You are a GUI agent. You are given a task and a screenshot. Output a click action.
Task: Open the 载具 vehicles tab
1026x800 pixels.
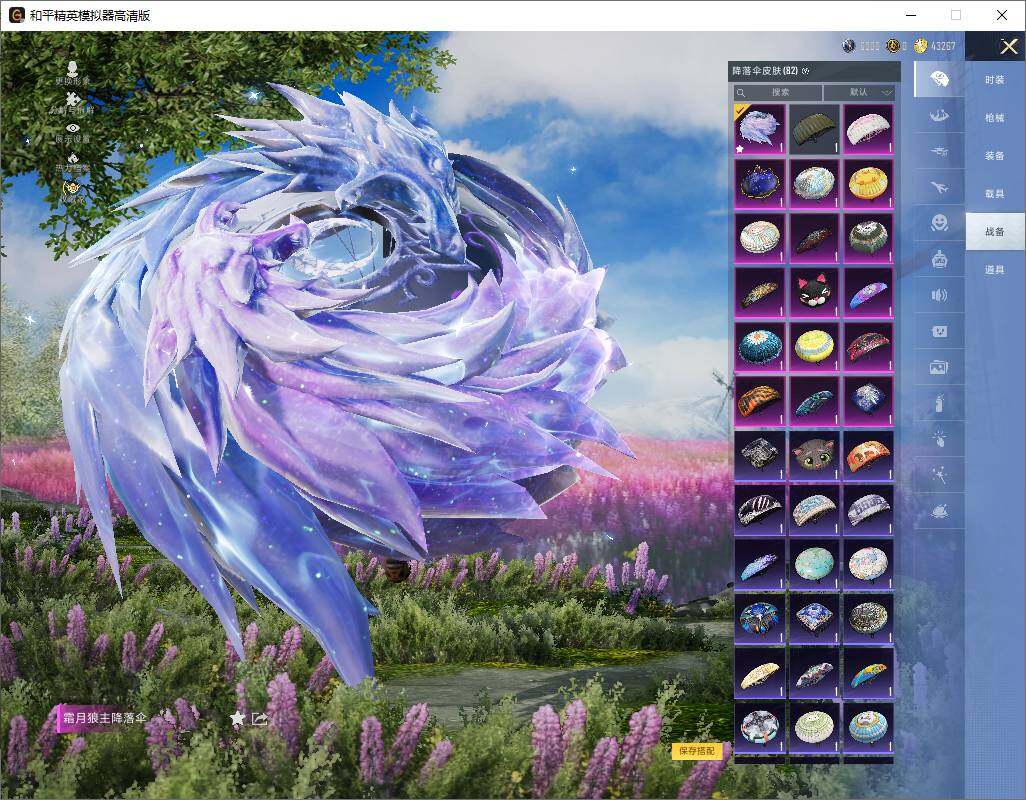point(994,194)
